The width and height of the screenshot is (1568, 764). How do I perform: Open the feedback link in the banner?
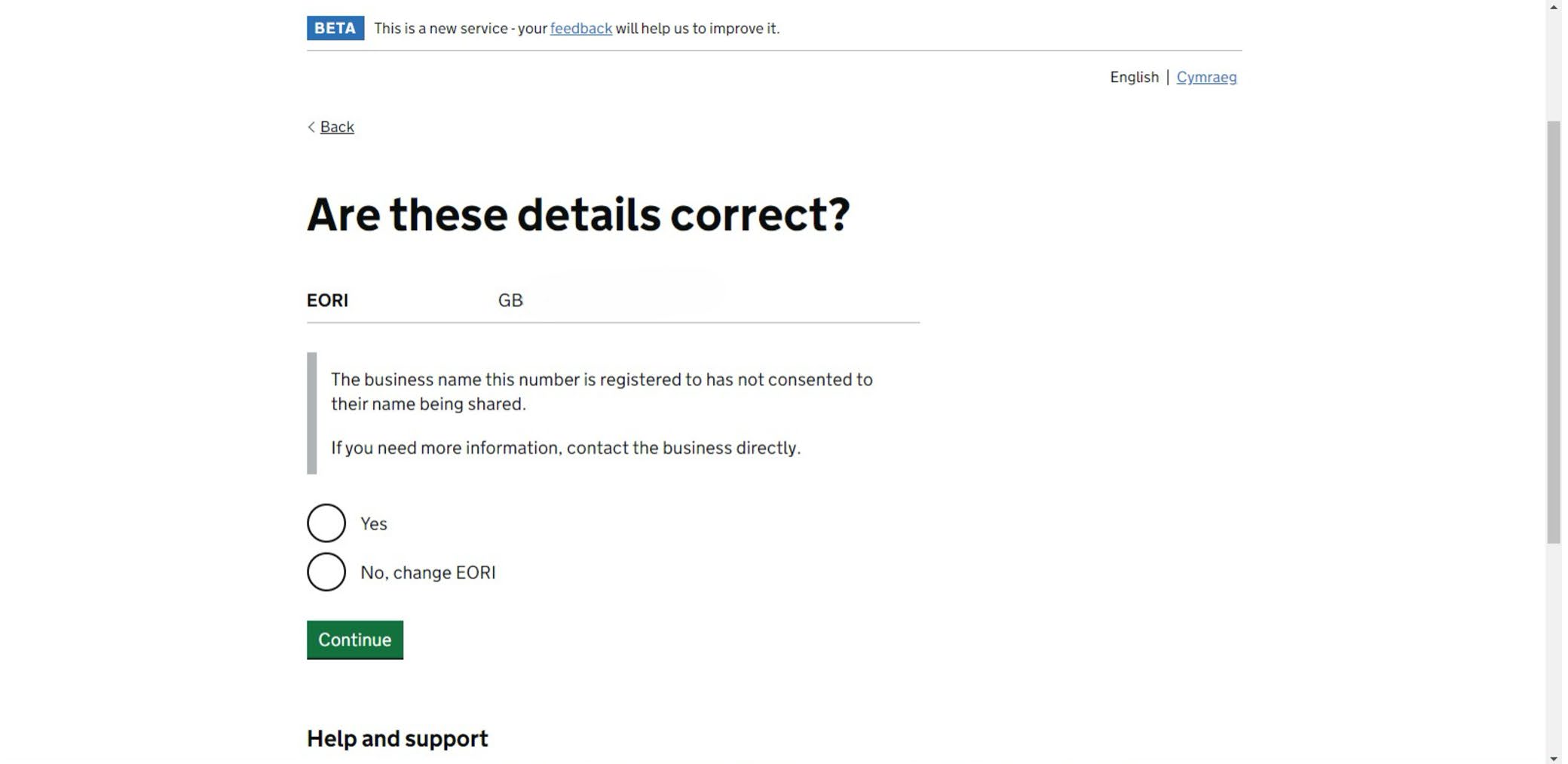(x=580, y=29)
